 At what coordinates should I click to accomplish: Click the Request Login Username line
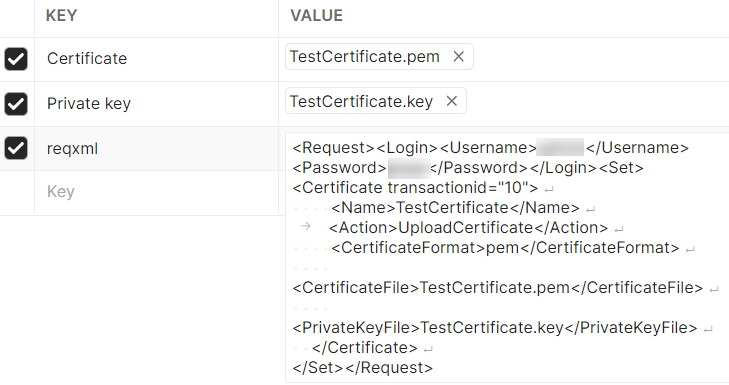(490, 148)
